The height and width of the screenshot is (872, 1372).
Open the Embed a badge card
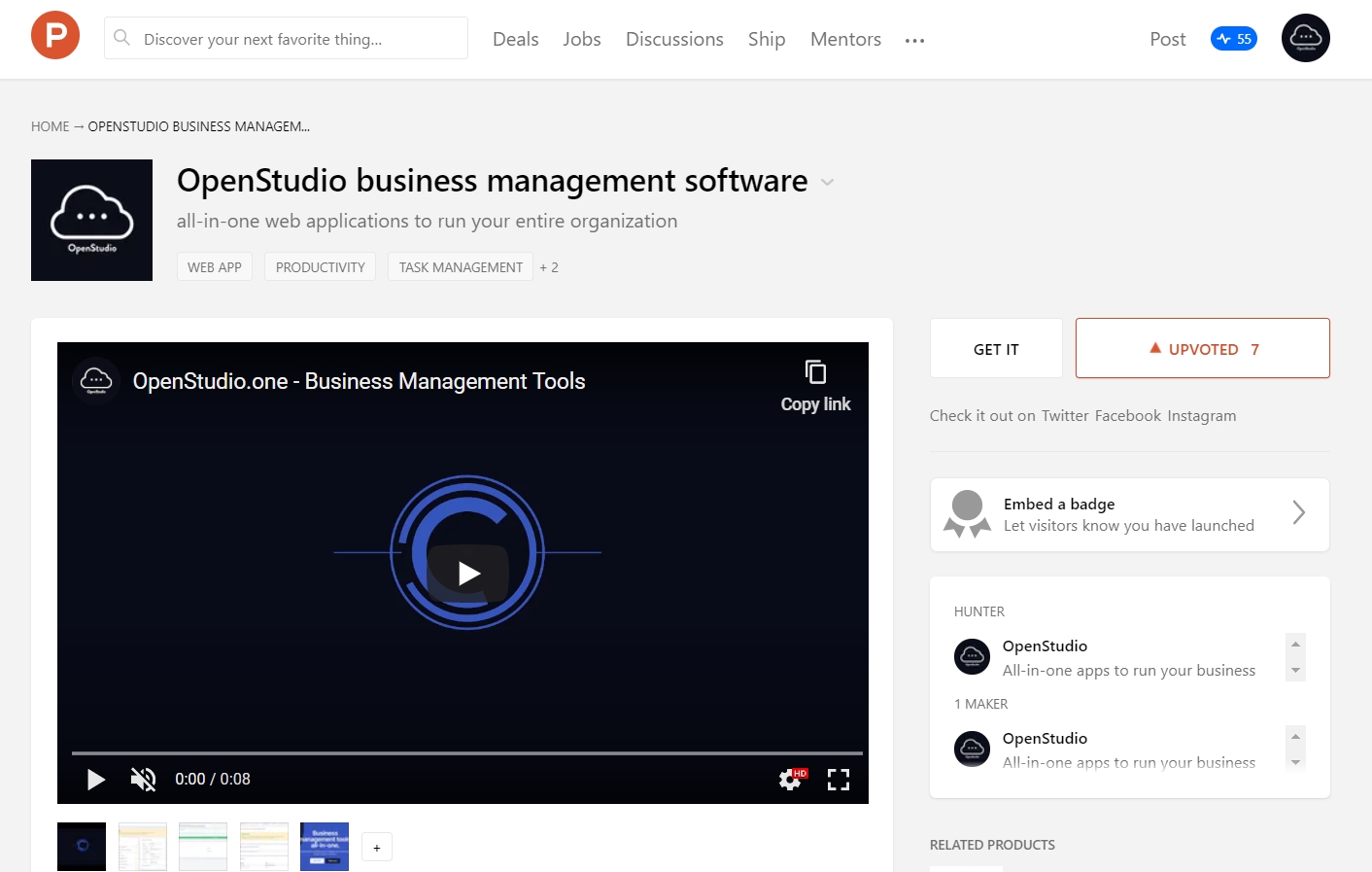(1130, 514)
